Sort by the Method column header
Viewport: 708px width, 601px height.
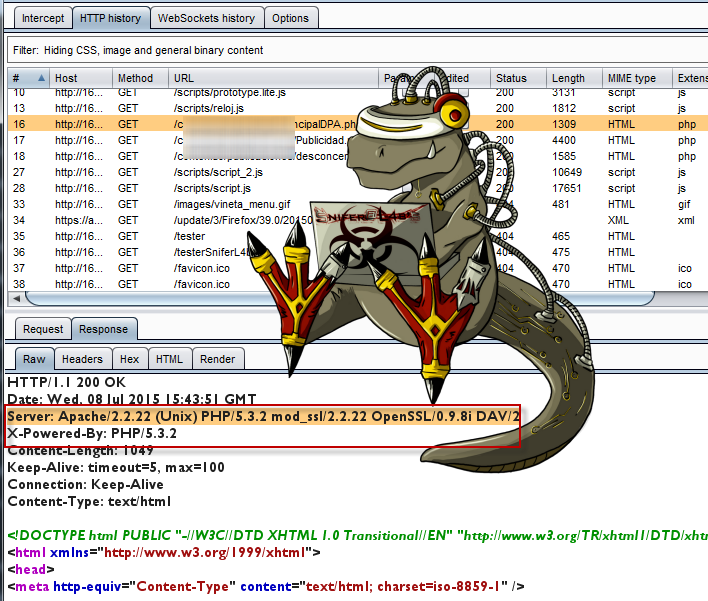tap(140, 78)
